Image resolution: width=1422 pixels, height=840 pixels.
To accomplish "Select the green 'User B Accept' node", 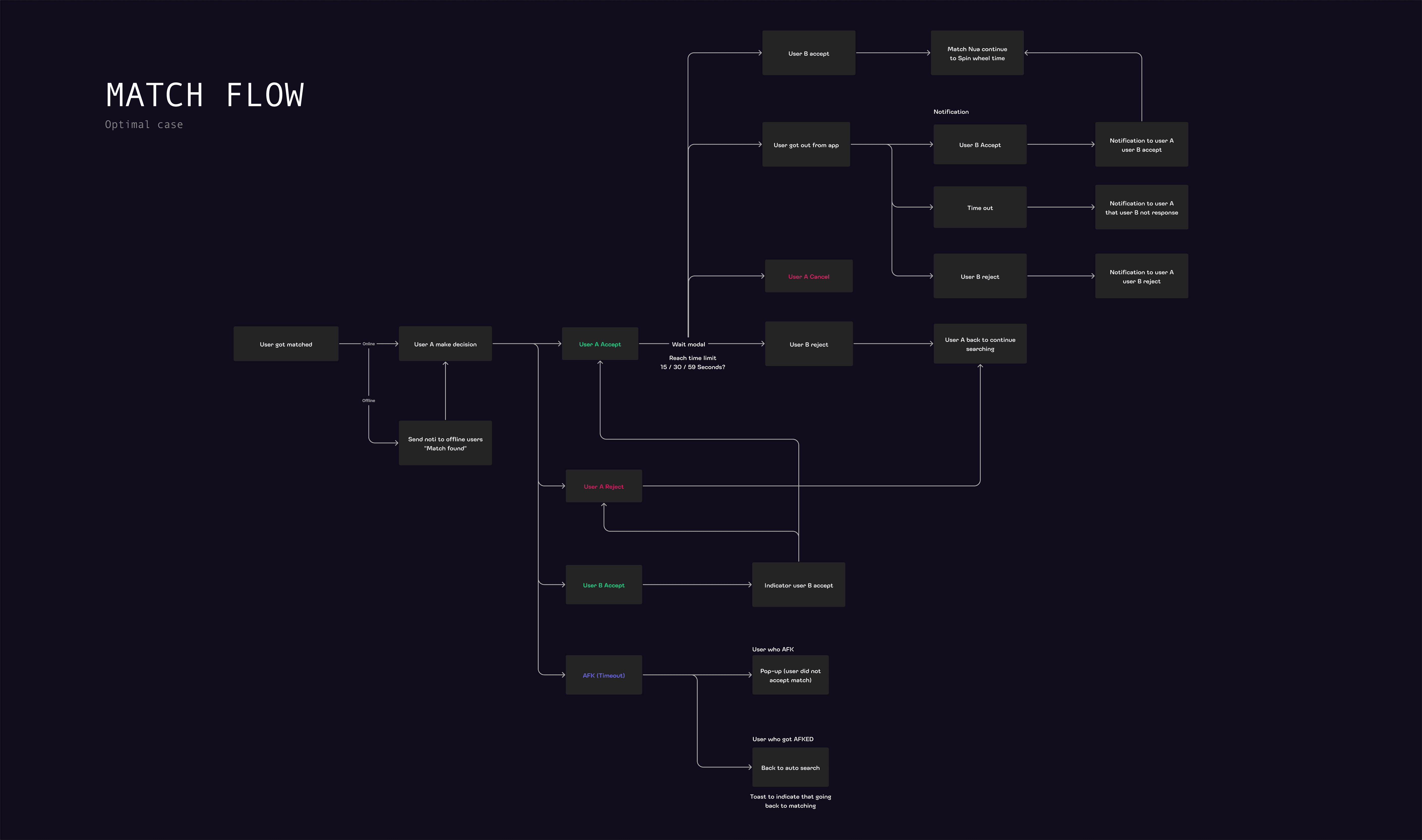I will click(x=604, y=585).
